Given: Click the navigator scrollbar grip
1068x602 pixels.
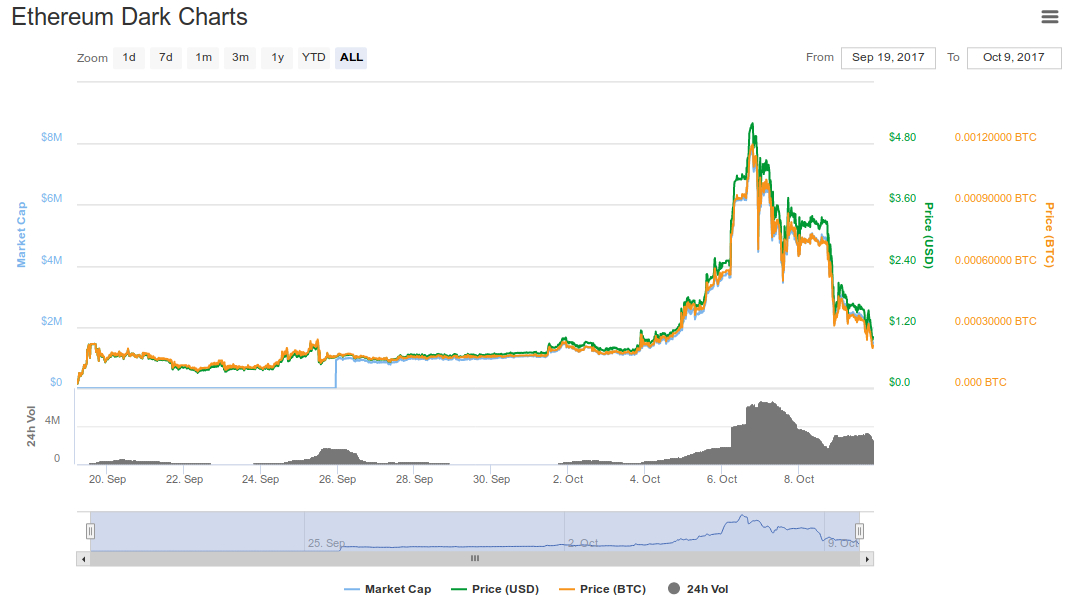Looking at the screenshot, I should tap(475, 559).
